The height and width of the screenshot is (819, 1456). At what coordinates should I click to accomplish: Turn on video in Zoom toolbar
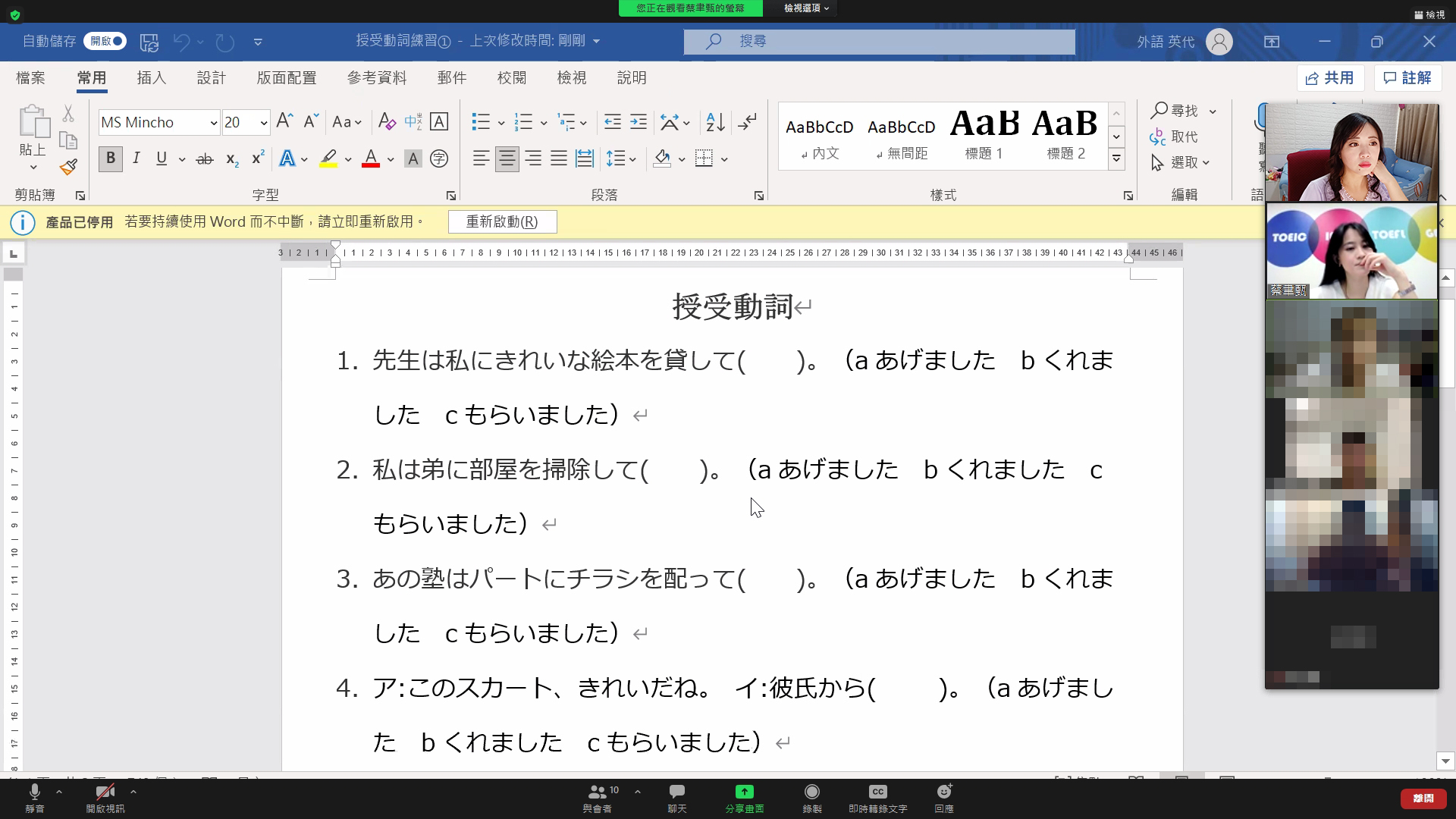[105, 799]
